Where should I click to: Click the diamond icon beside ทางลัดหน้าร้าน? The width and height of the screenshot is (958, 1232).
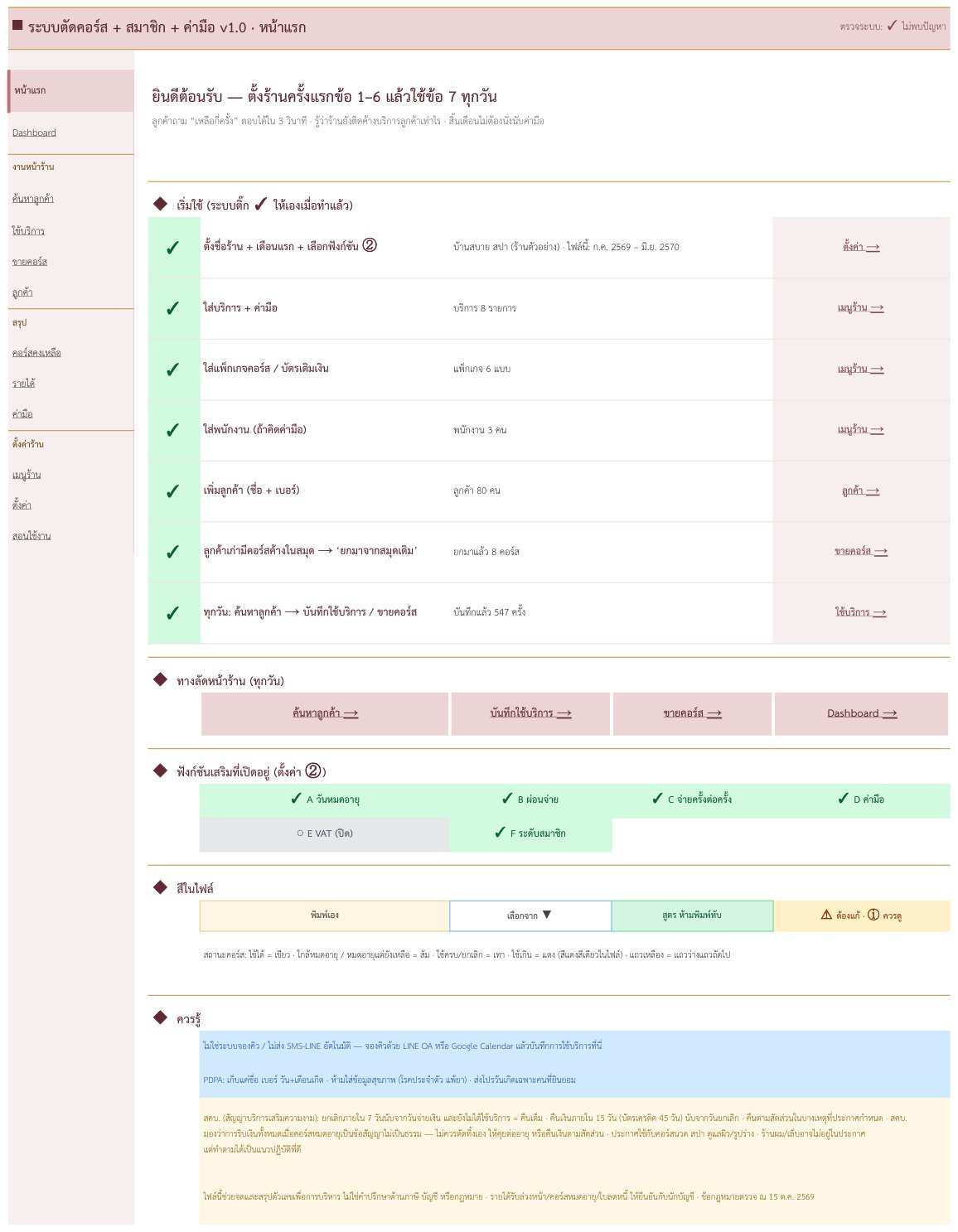point(161,679)
